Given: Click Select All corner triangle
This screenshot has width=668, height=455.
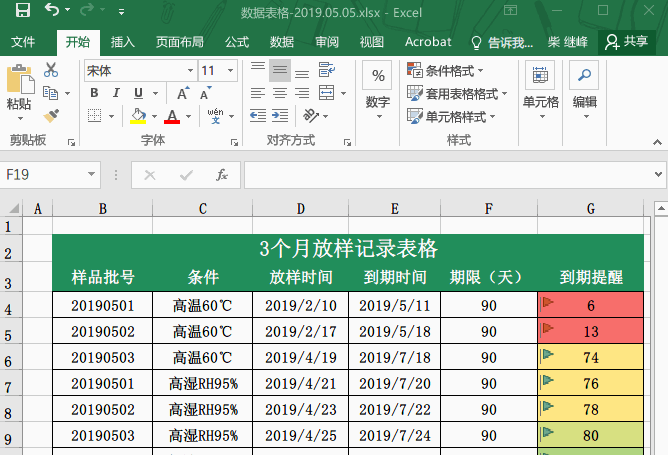Looking at the screenshot, I should (14, 208).
